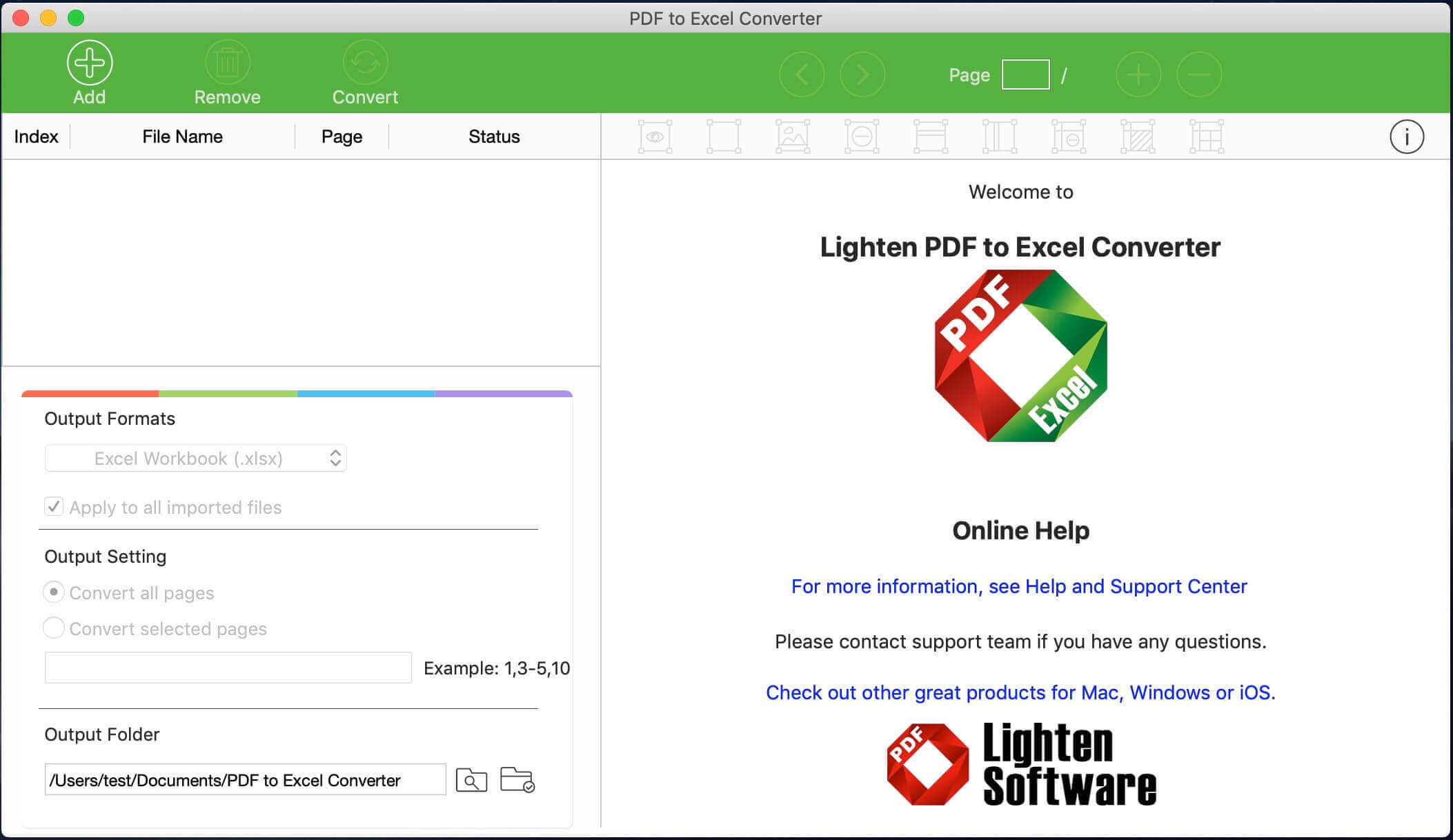Click the selected pages range field
Image resolution: width=1453 pixels, height=840 pixels.
(x=228, y=668)
